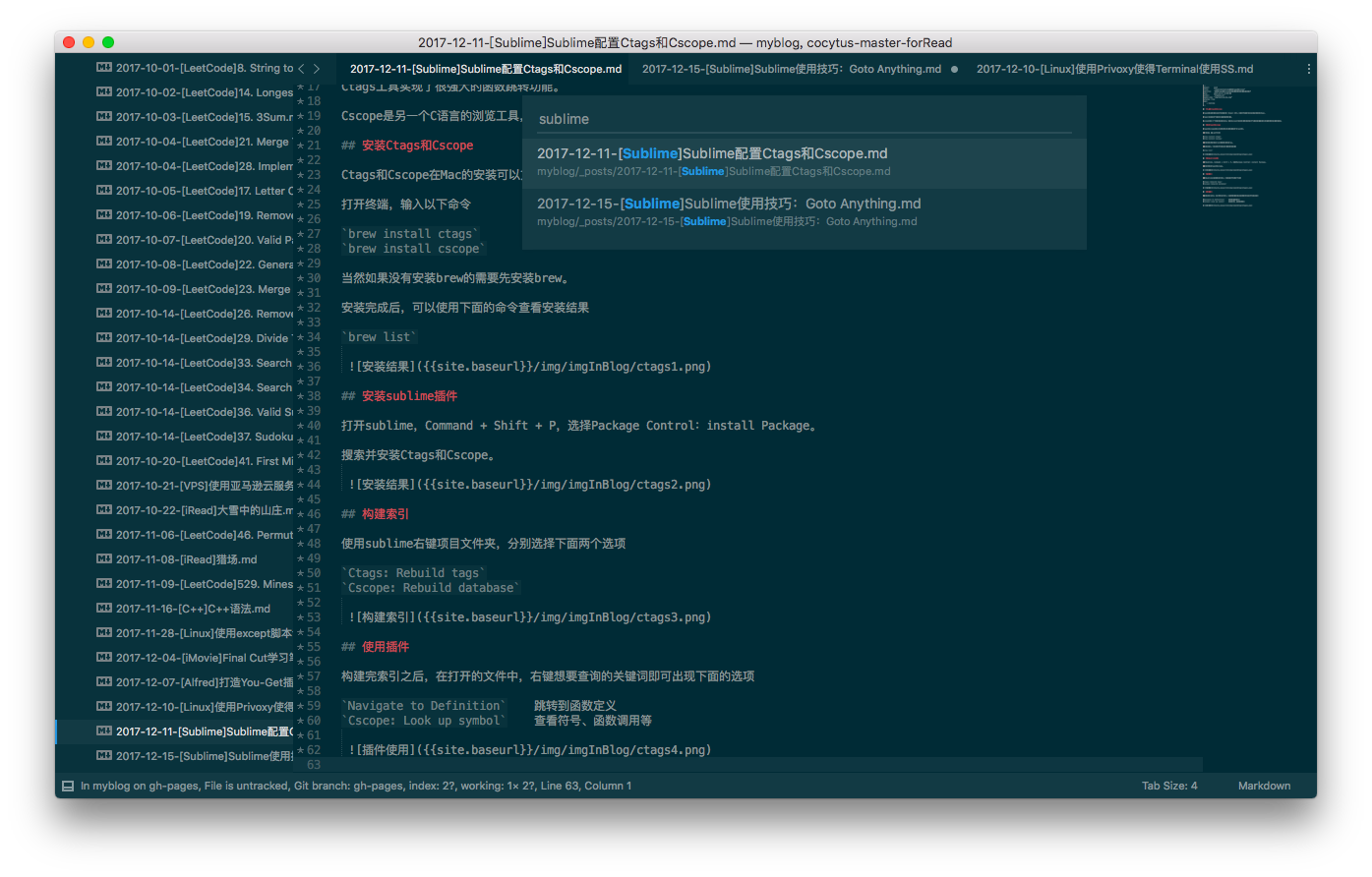Go to previous tab with left arrow
Viewport: 1372px width, 877px height.
coord(302,69)
